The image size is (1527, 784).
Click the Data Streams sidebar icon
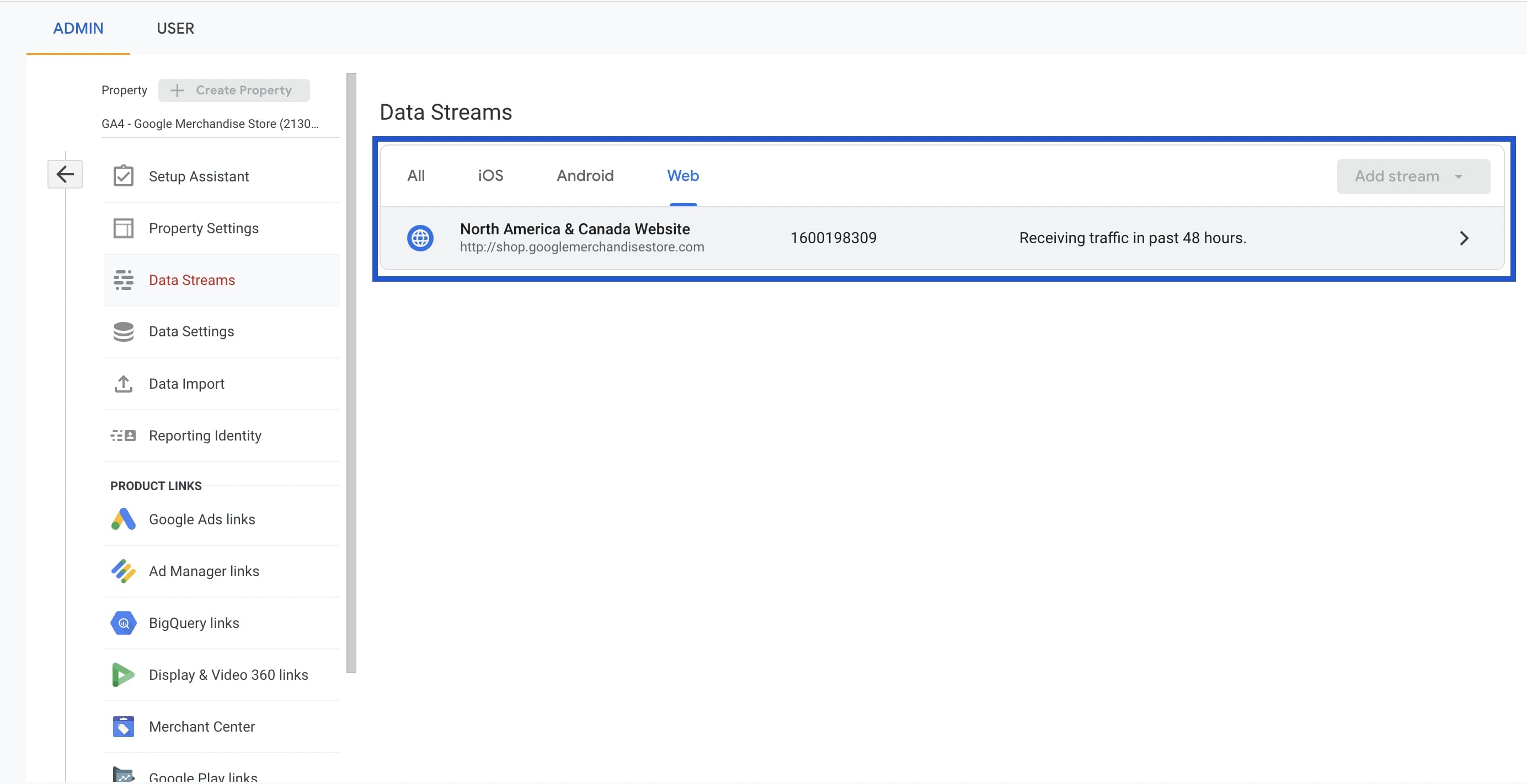click(x=123, y=279)
